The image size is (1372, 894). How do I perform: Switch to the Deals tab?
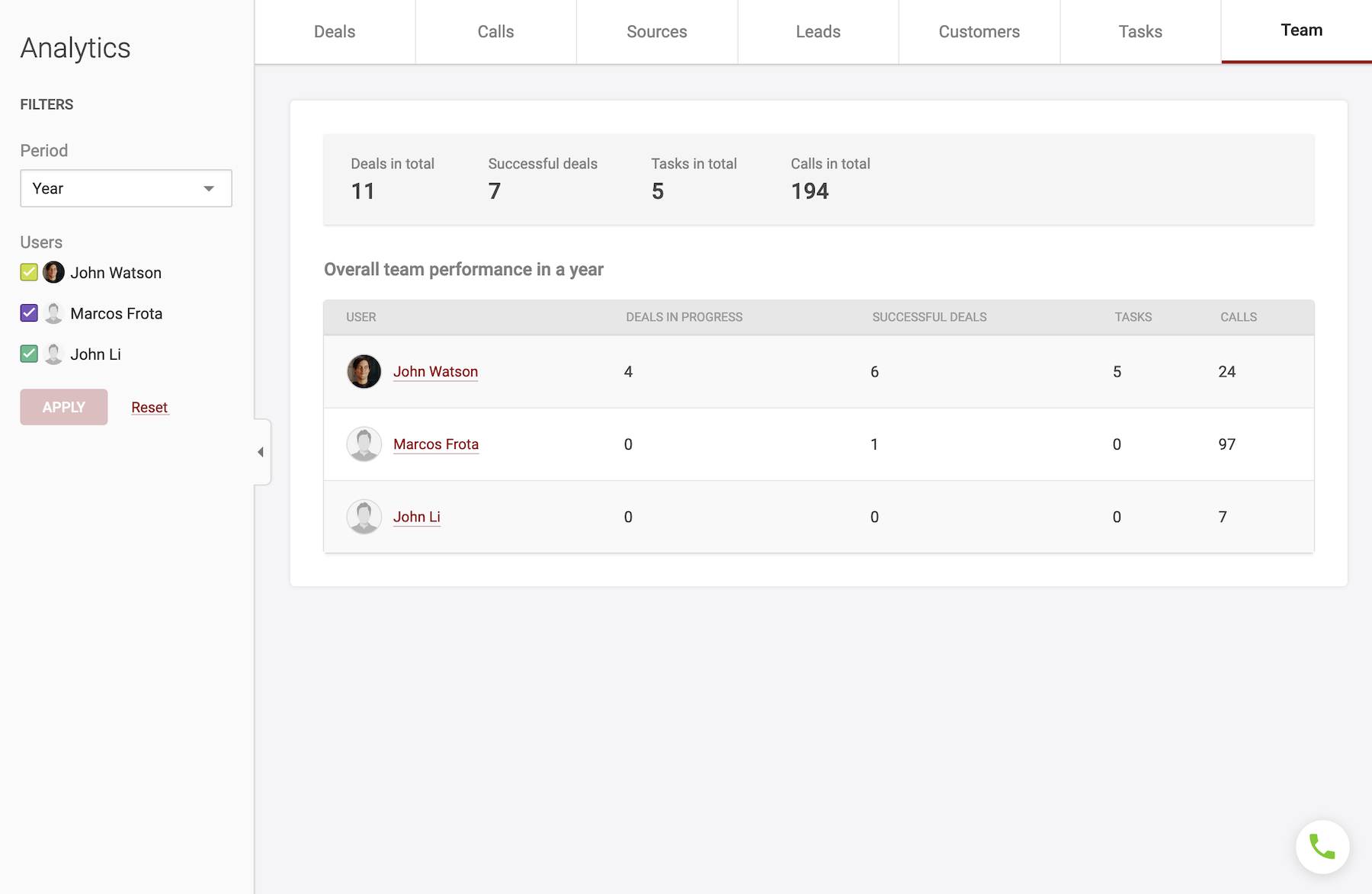pos(335,32)
